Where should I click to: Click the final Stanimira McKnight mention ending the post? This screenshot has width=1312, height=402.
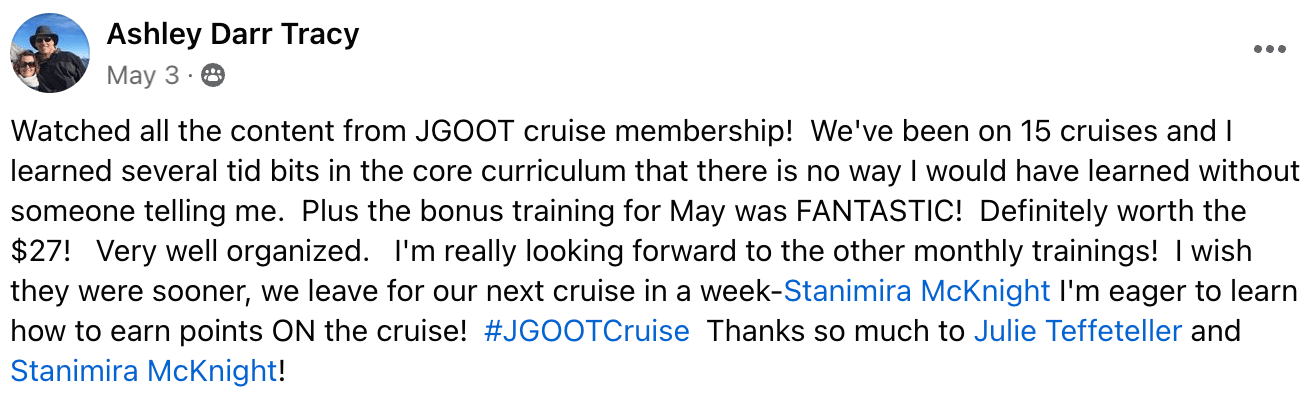pos(143,371)
